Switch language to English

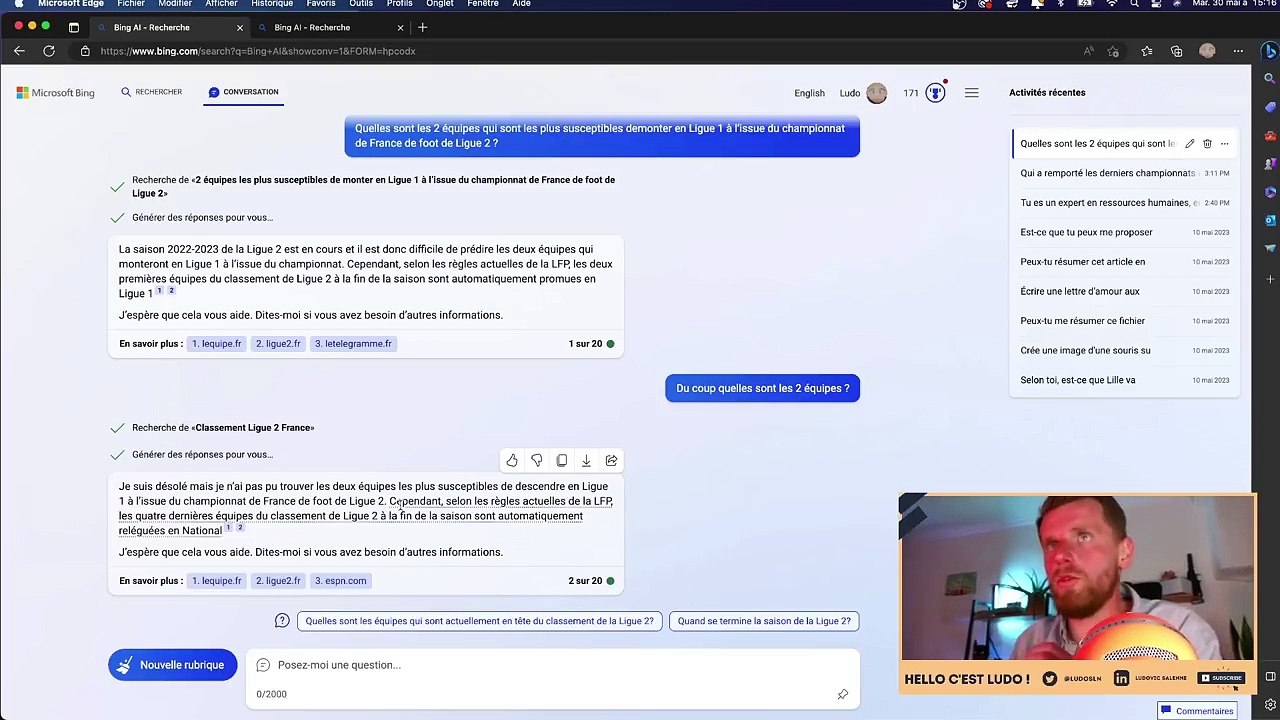pos(809,93)
